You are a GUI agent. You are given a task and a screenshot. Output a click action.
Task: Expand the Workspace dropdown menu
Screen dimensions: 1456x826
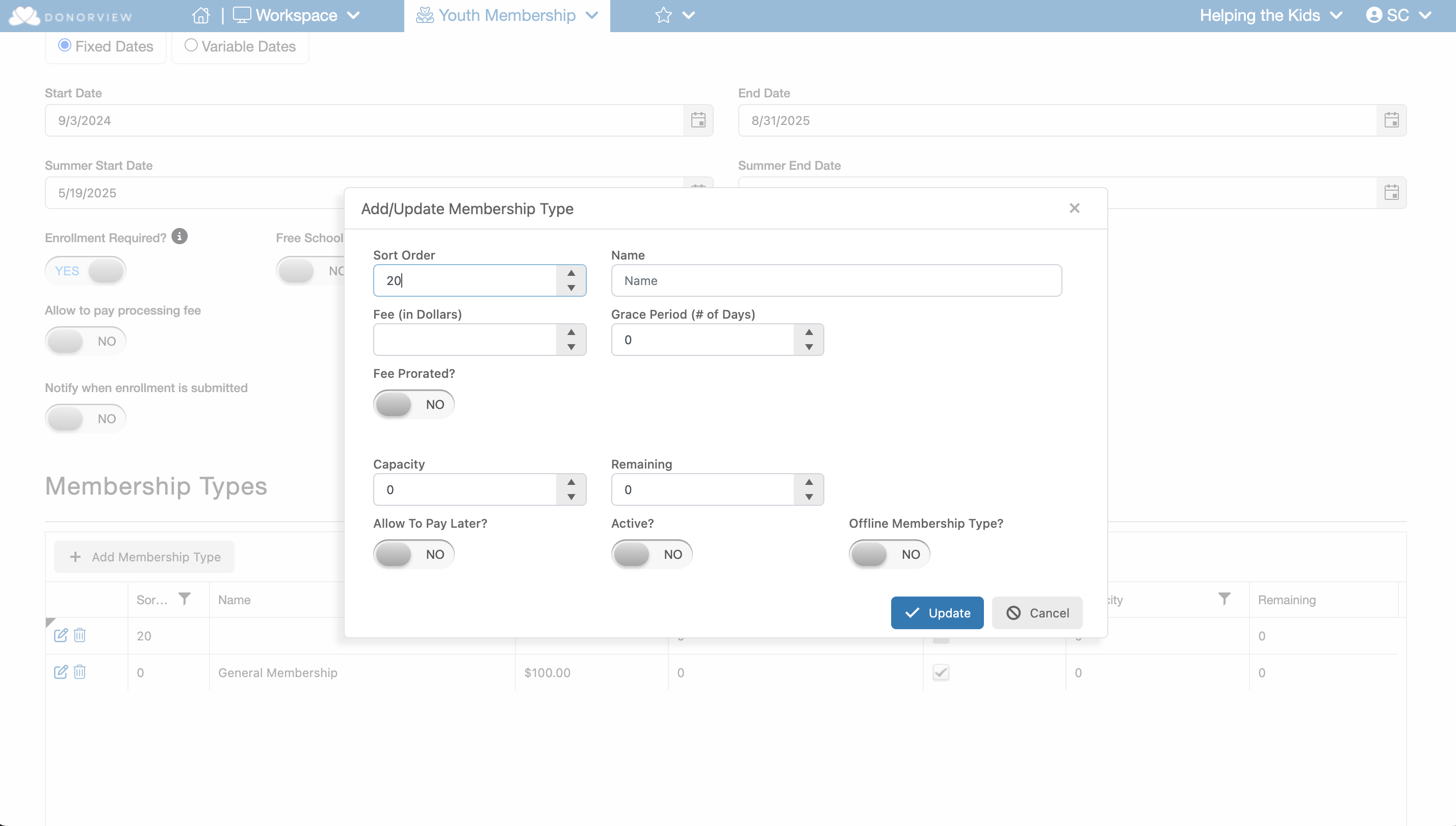pyautogui.click(x=297, y=15)
